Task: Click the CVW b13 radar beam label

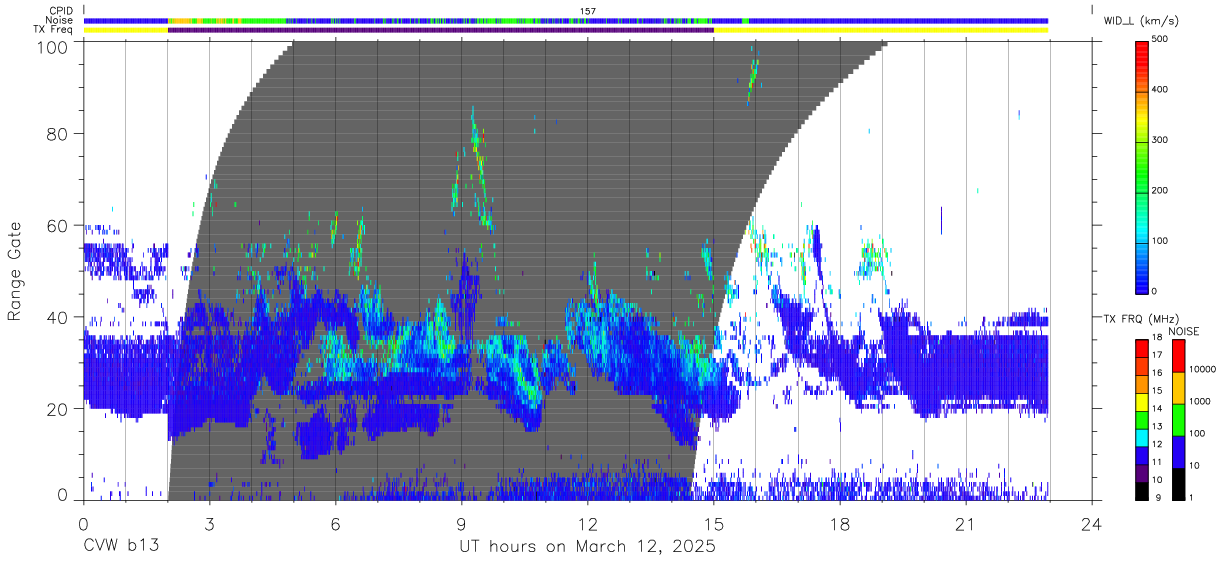Action: pos(119,547)
